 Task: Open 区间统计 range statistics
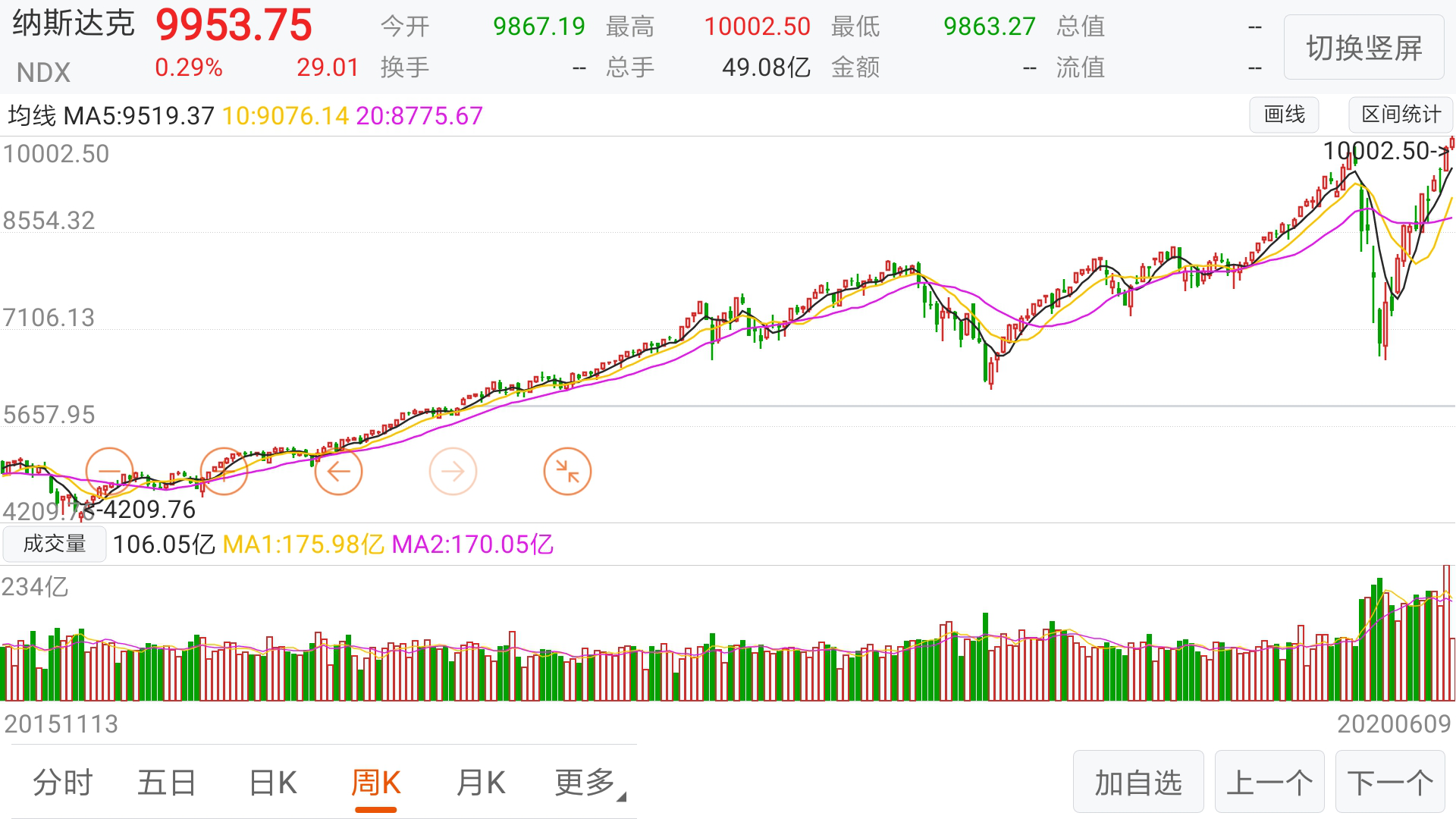tap(1400, 115)
